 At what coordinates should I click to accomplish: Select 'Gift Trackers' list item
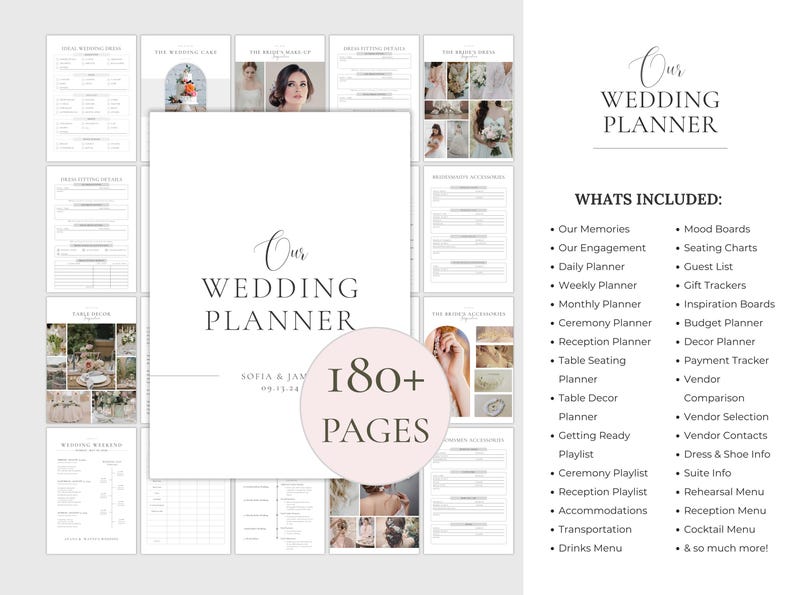pyautogui.click(x=714, y=285)
